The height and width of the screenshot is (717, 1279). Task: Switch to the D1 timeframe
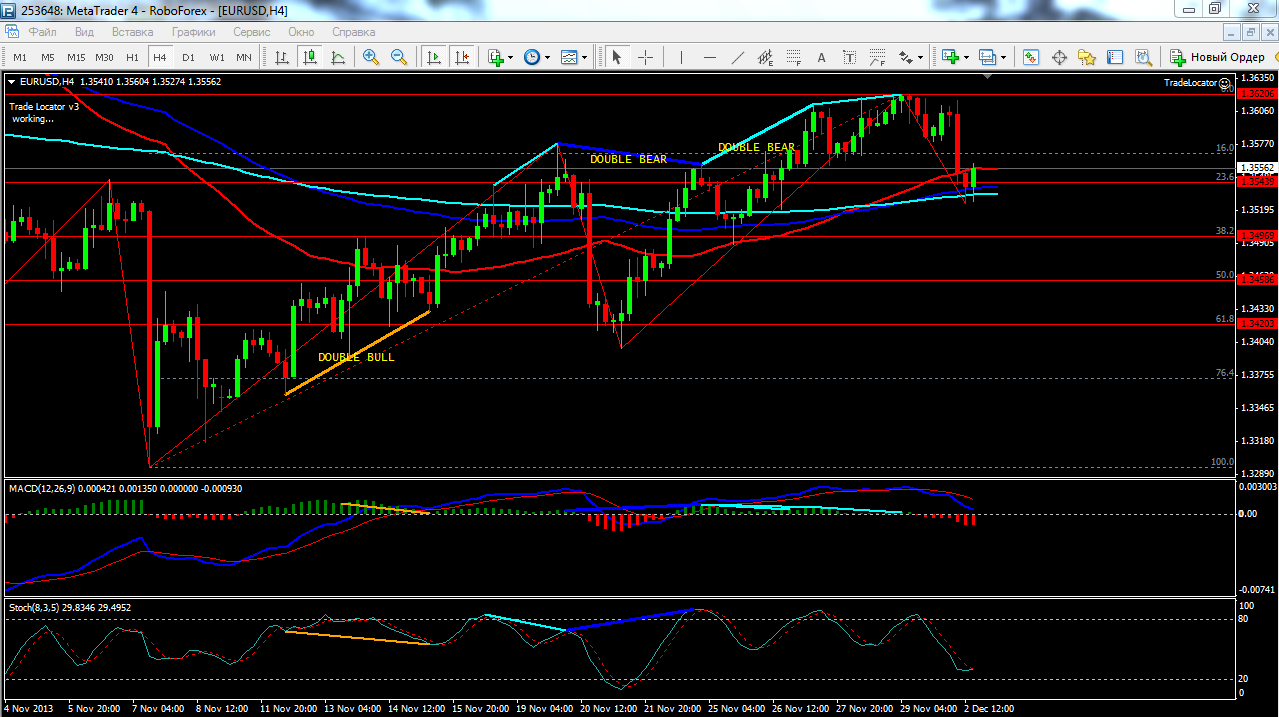coord(188,57)
